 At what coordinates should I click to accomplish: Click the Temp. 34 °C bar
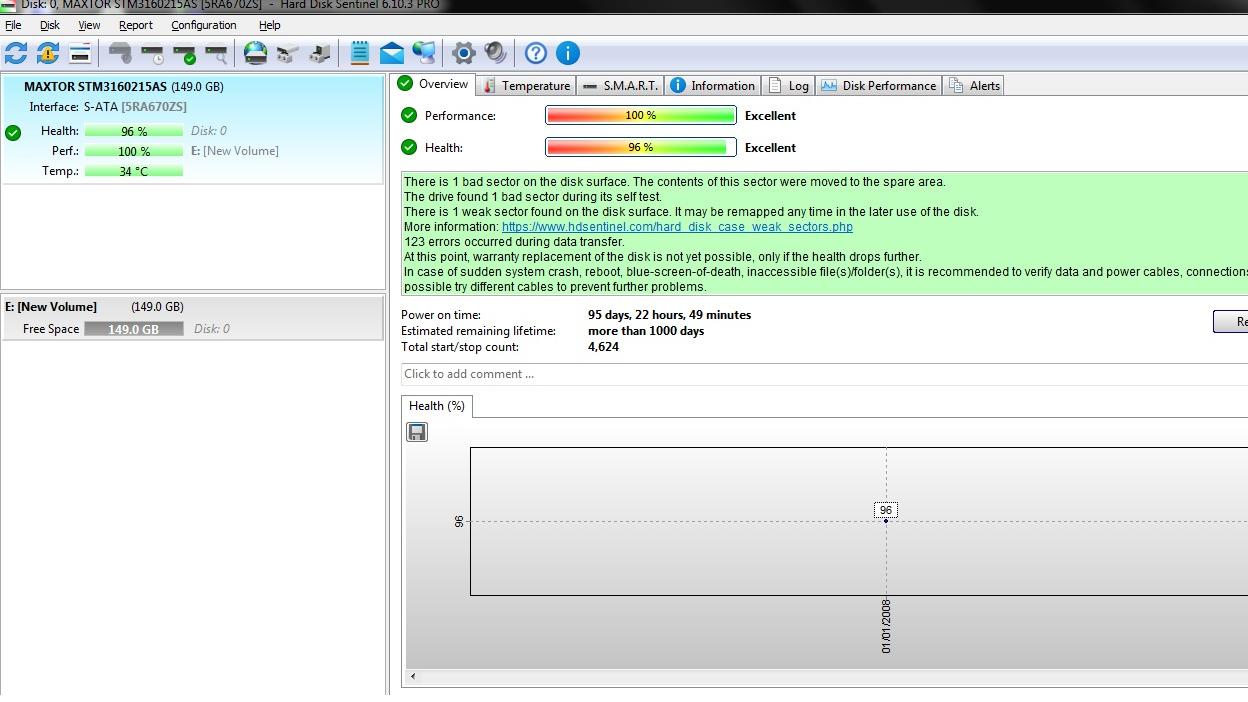134,171
